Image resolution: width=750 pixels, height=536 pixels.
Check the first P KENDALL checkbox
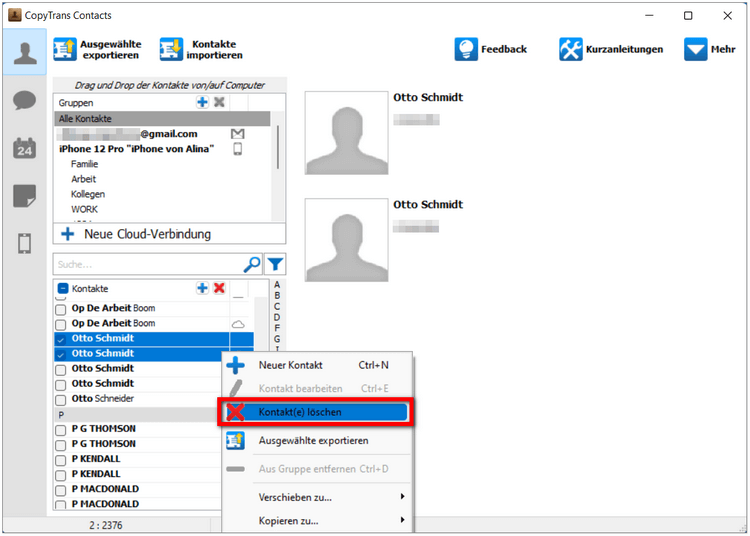pos(61,460)
